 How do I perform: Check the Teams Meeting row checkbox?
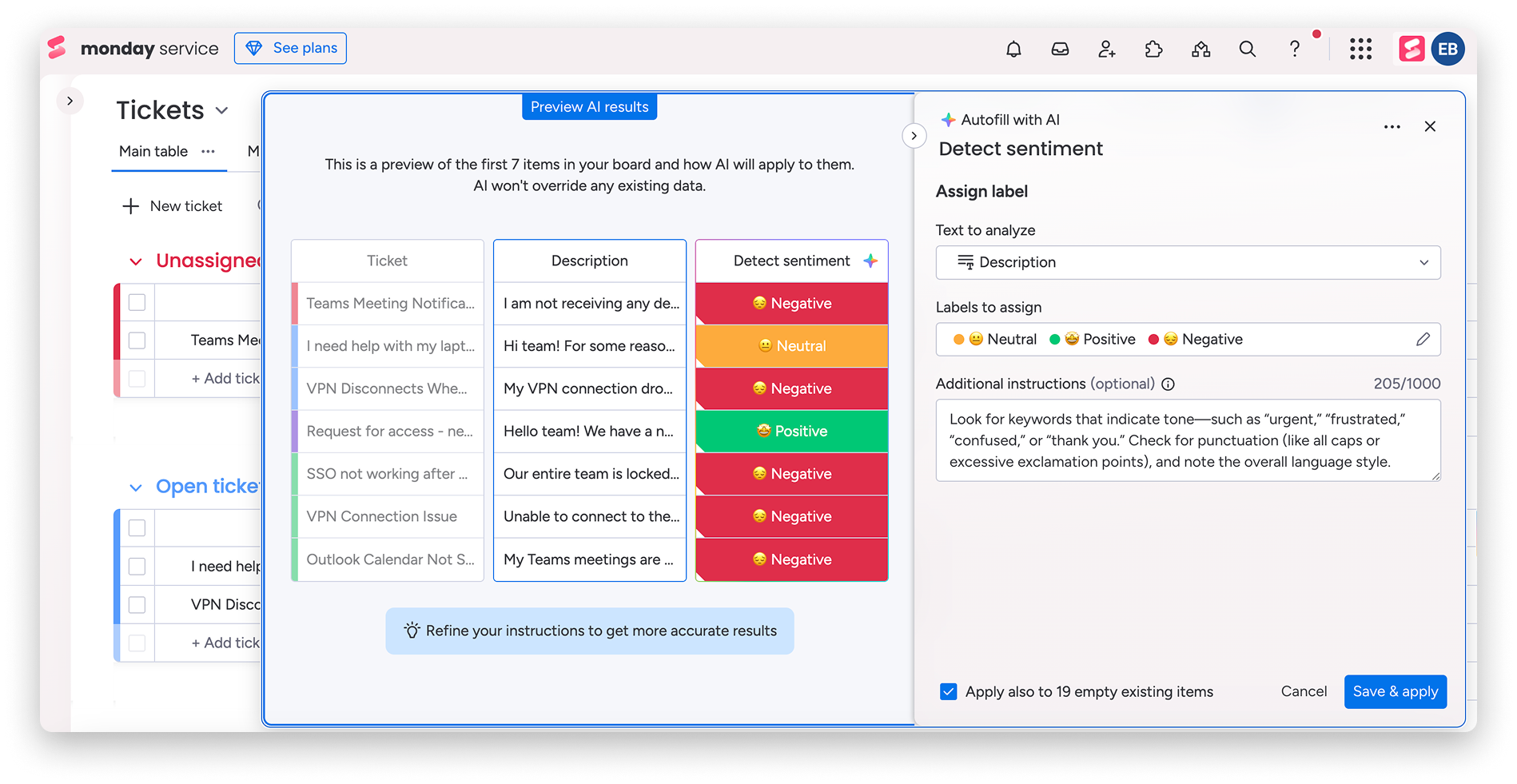[137, 340]
